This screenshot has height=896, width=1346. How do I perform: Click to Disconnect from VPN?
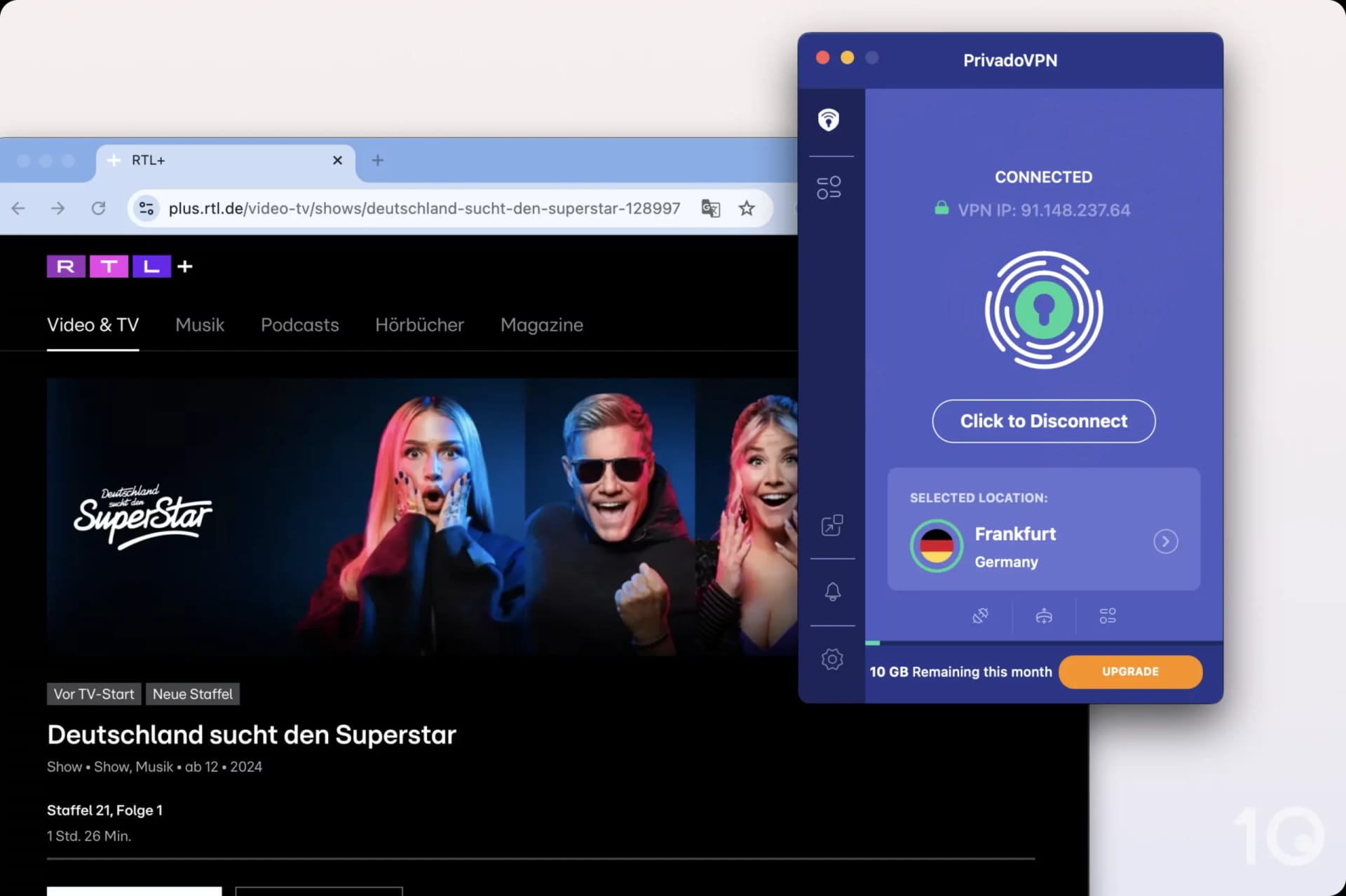(1043, 420)
